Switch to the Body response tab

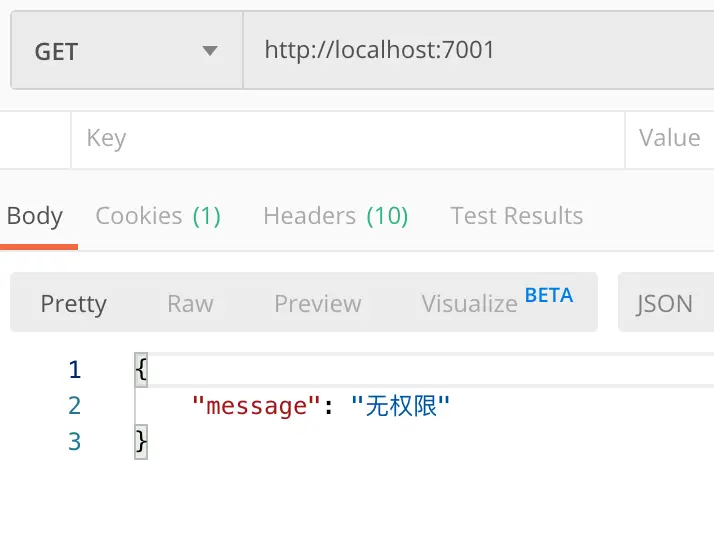(35, 216)
